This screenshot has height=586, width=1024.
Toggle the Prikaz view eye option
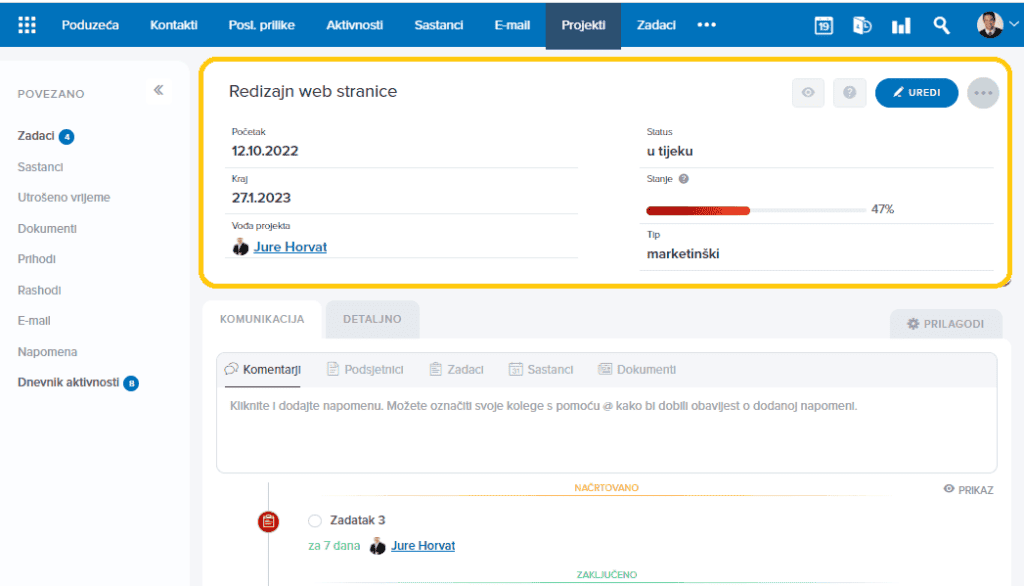[968, 490]
